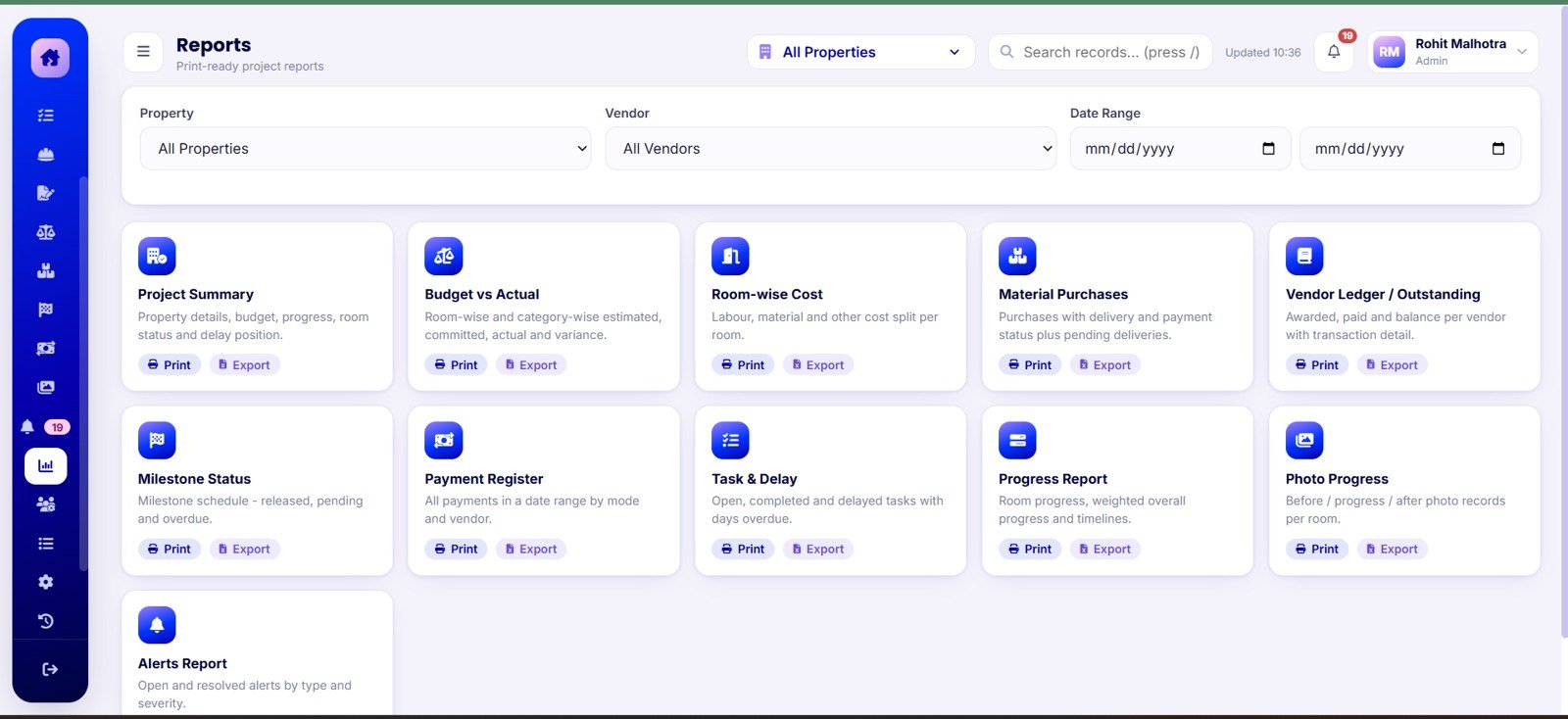Click the search magnifier icon
The image size is (1568, 719).
1006,52
